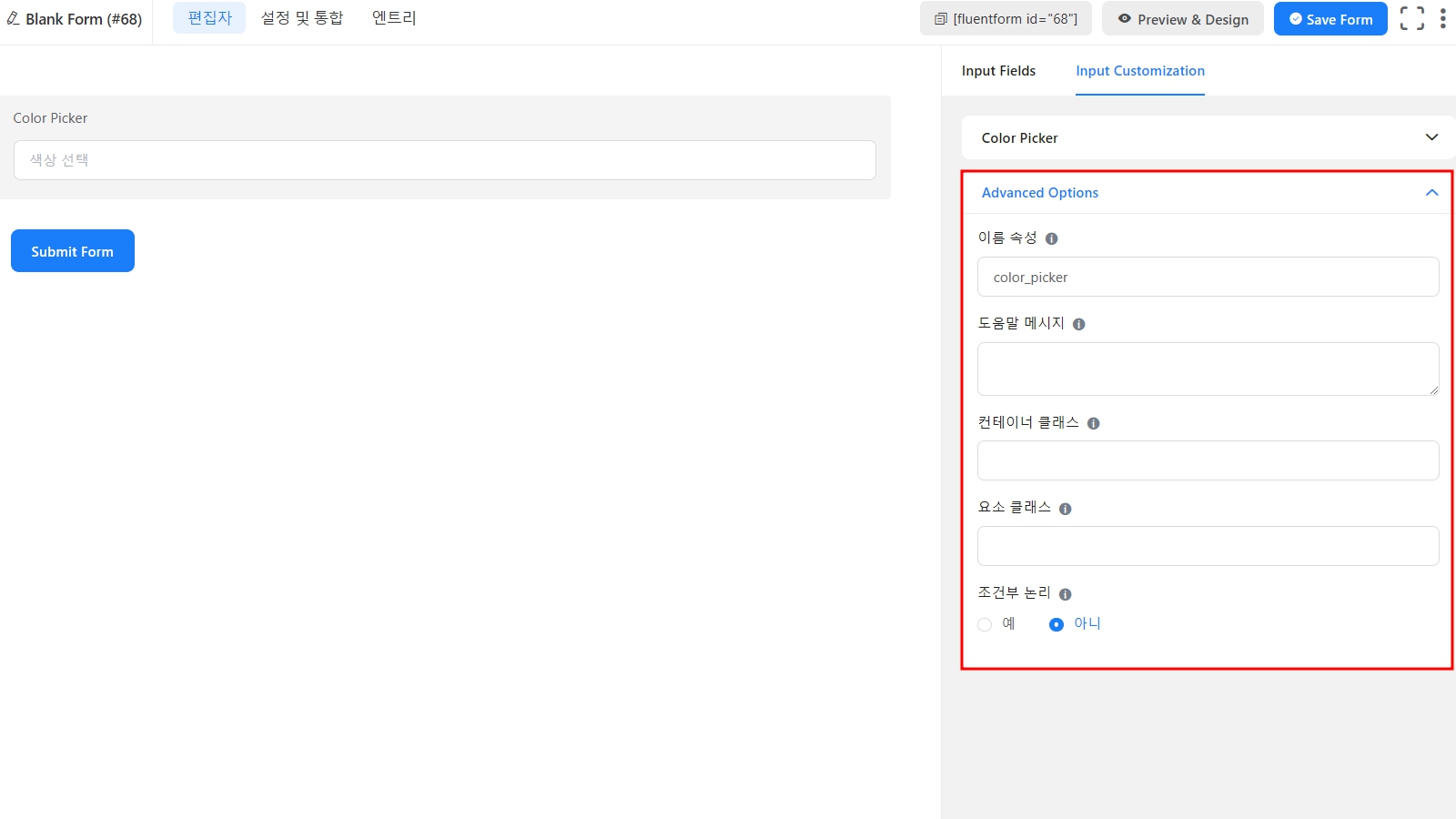Click the fullscreen expand icon
Screen dimensions: 1456x819
pos(1411,18)
